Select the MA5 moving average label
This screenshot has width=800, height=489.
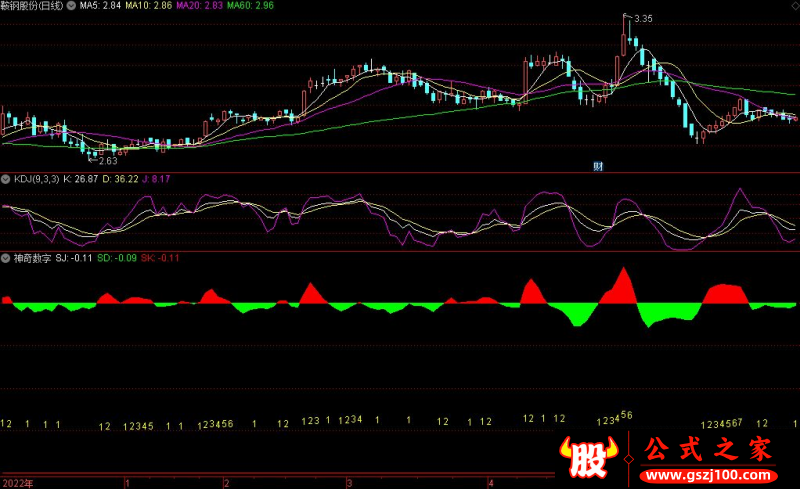100,6
